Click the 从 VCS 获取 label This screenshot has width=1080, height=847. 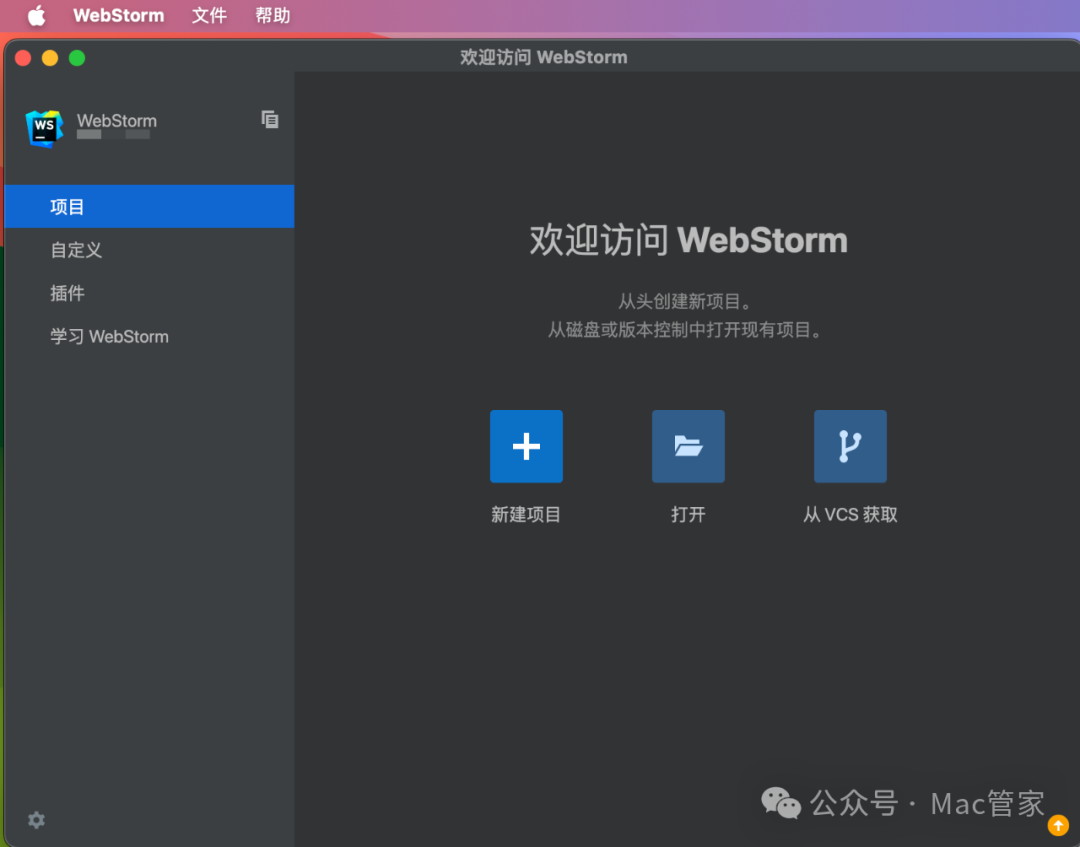coord(850,514)
